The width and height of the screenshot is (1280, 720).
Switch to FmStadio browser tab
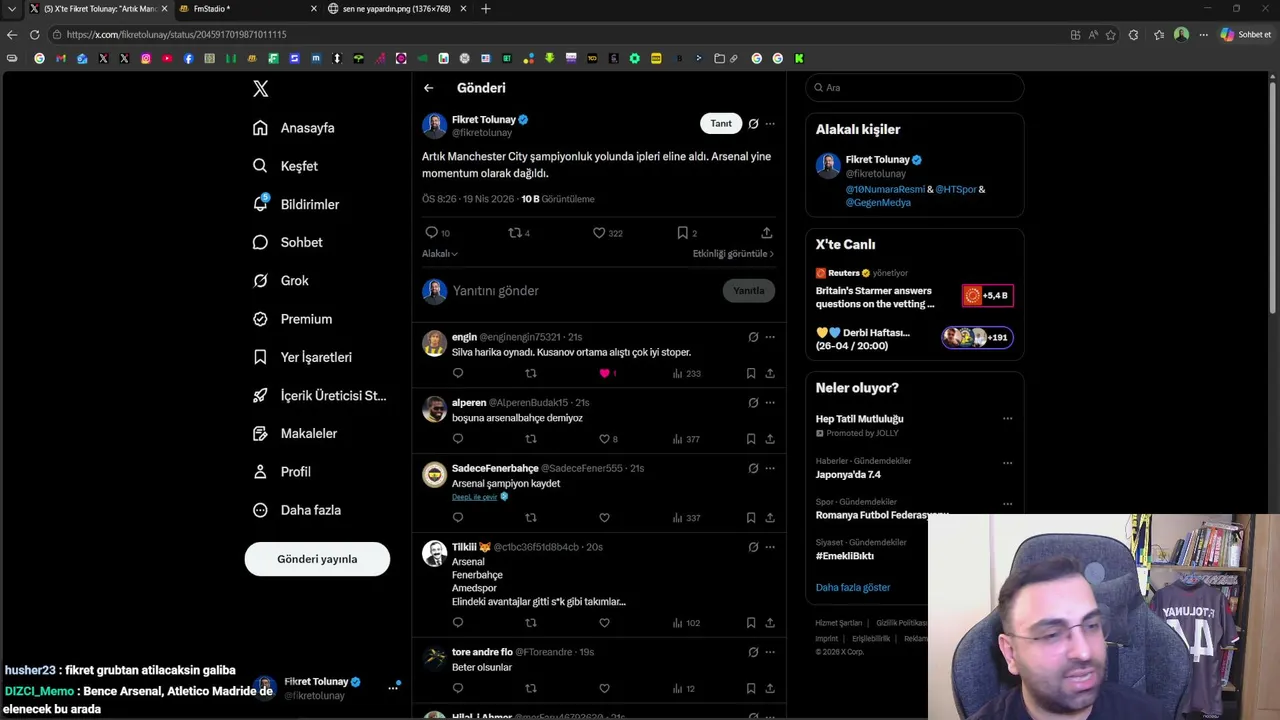point(245,9)
